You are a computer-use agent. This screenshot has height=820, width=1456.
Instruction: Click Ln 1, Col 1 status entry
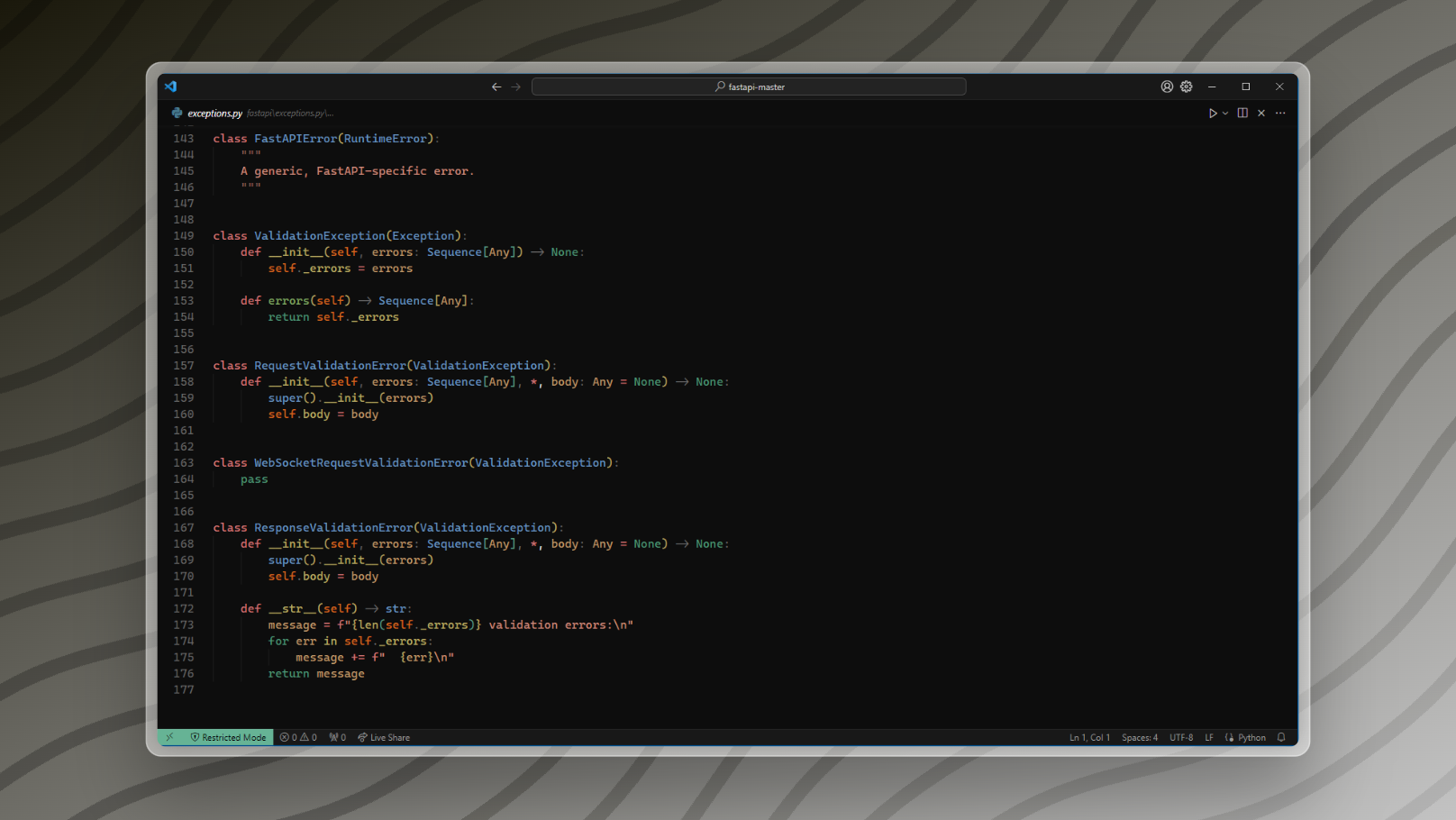click(1089, 737)
